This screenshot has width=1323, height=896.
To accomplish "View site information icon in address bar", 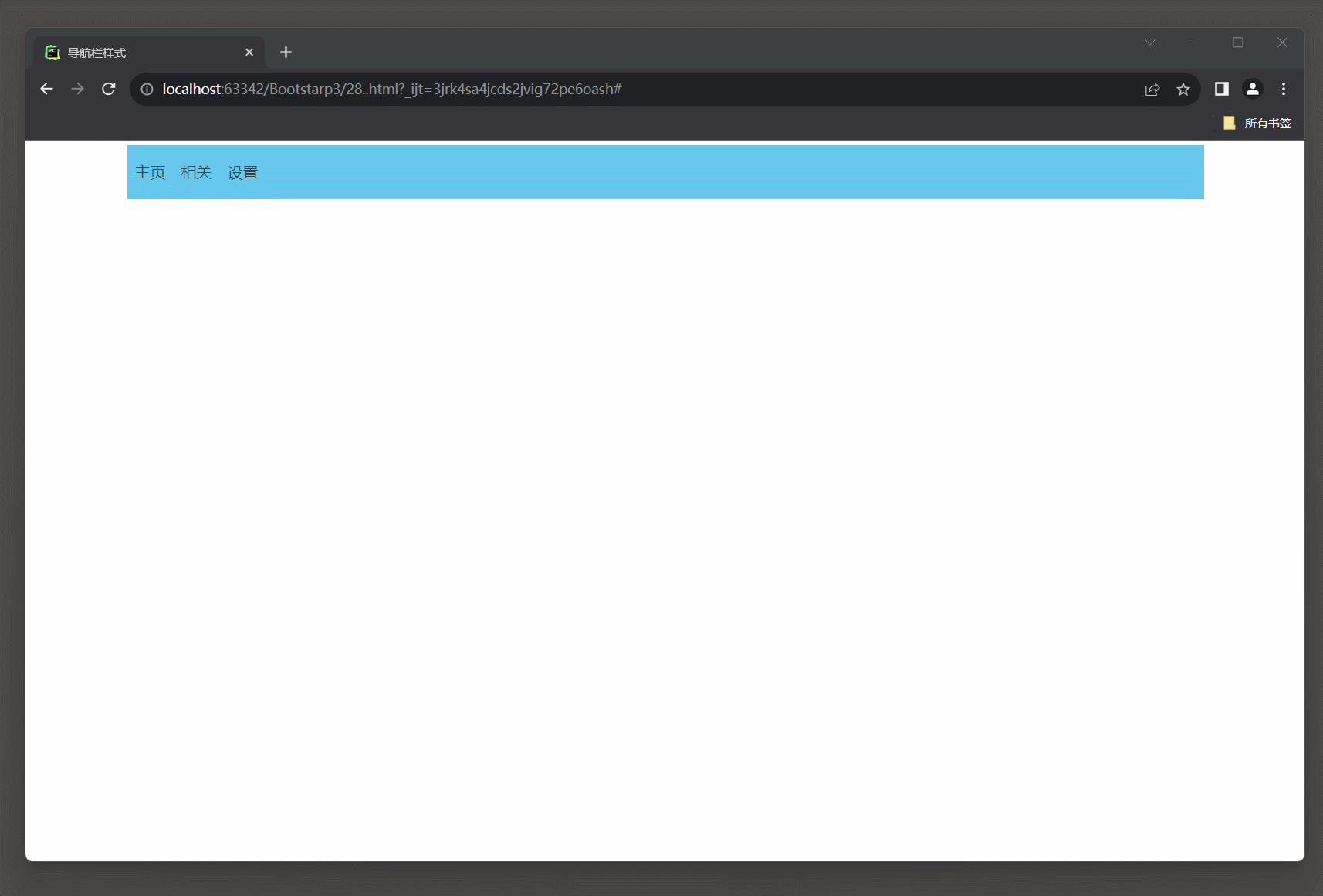I will (x=147, y=90).
